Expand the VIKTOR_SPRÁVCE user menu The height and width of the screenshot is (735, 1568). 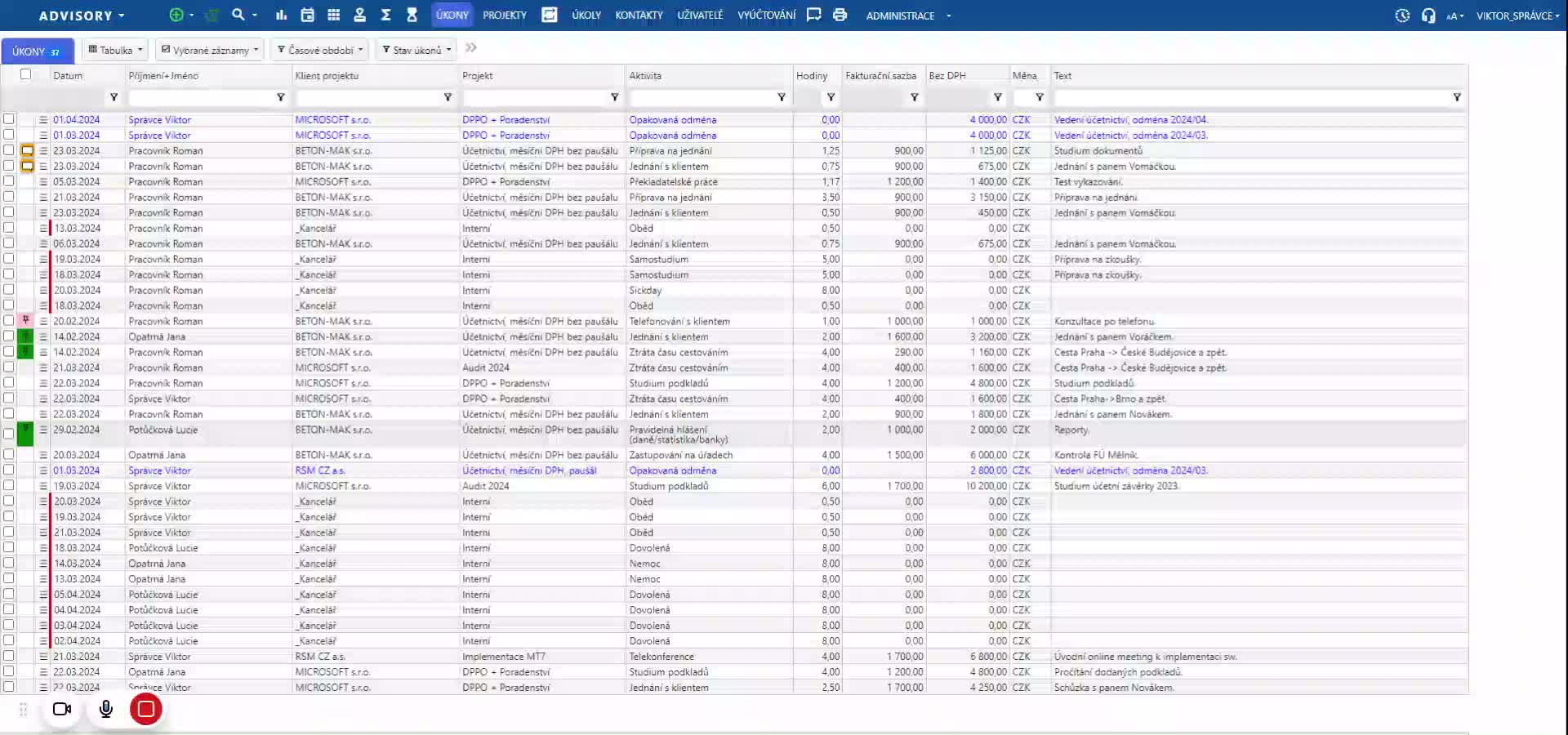pos(1517,16)
